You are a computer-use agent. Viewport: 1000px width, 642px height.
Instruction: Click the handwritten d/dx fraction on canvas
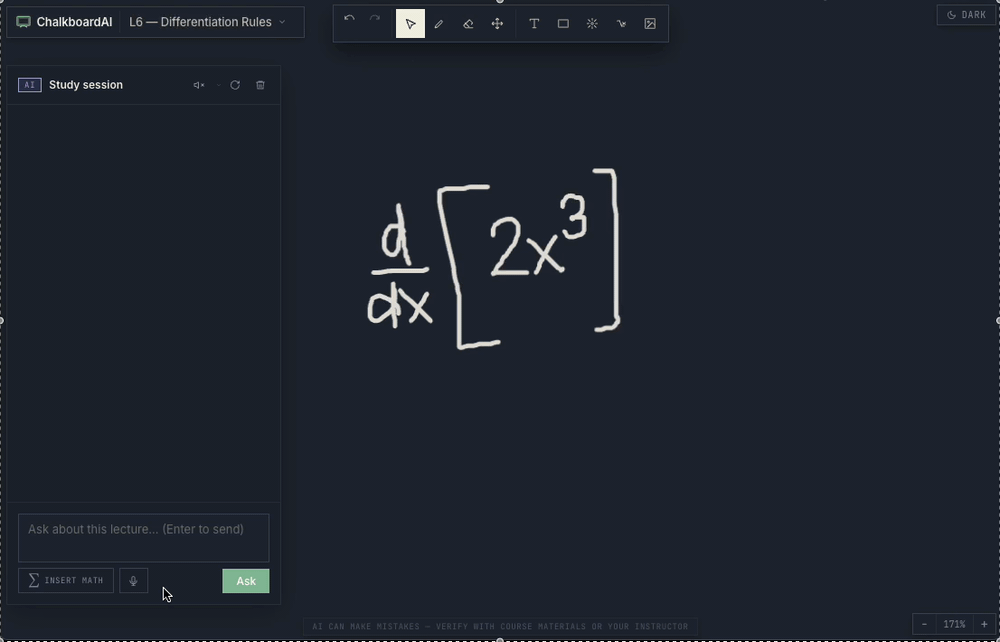coord(400,268)
